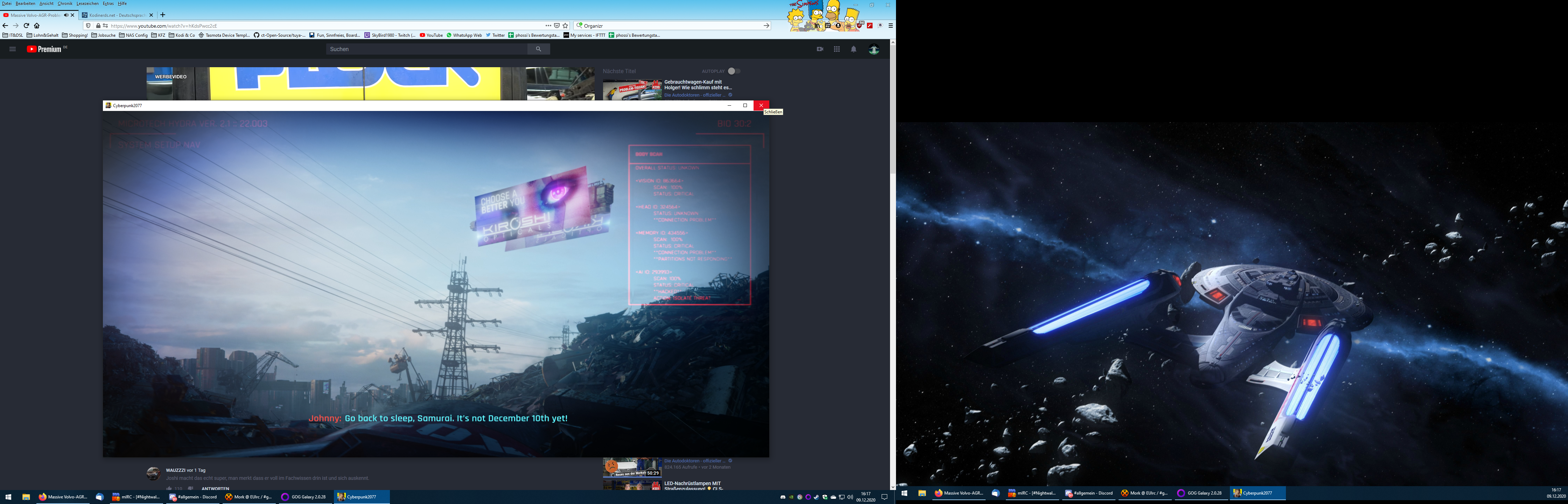The image size is (1568, 504).
Task: Save page to Pocket
Action: pos(556,26)
